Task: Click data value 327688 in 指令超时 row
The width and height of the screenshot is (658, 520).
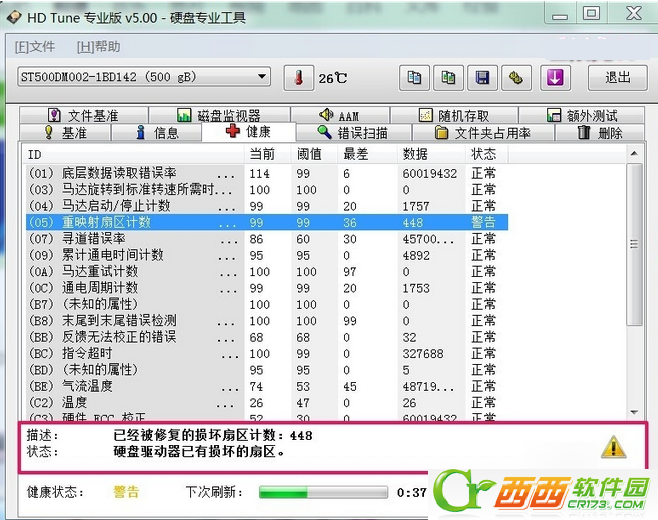Action: click(x=423, y=353)
